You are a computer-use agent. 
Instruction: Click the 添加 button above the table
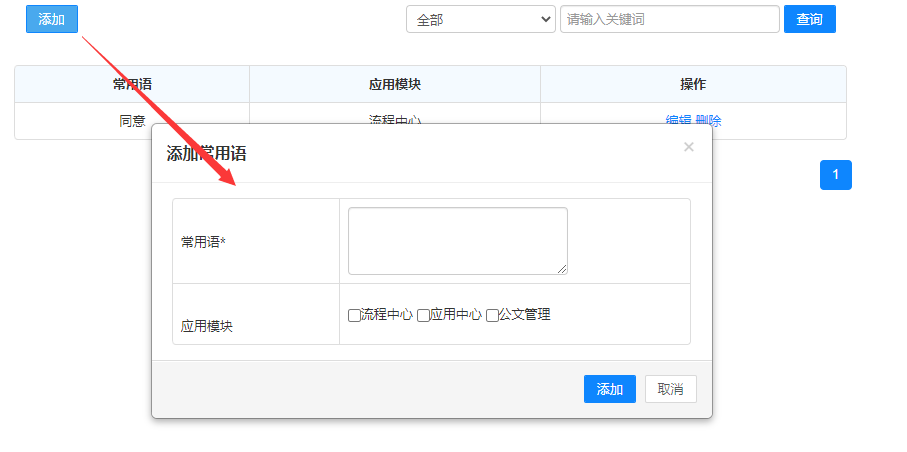[x=52, y=19]
